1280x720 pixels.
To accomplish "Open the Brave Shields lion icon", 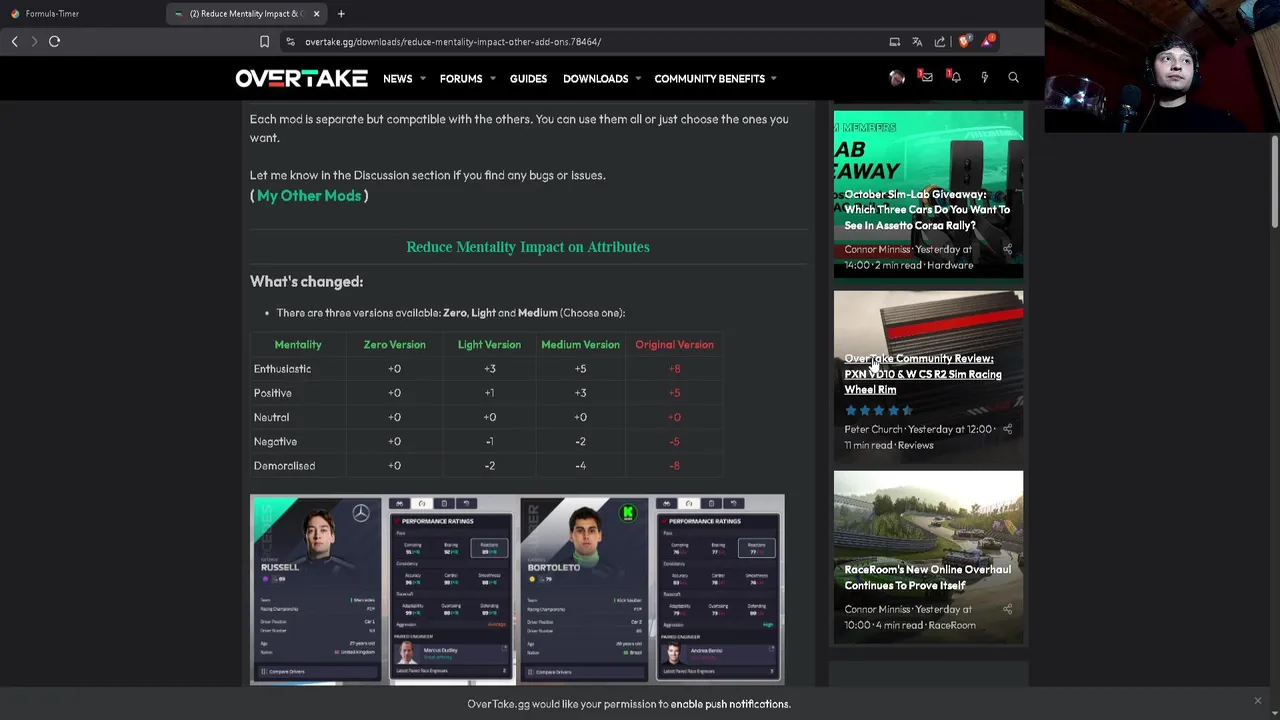I will [x=964, y=42].
